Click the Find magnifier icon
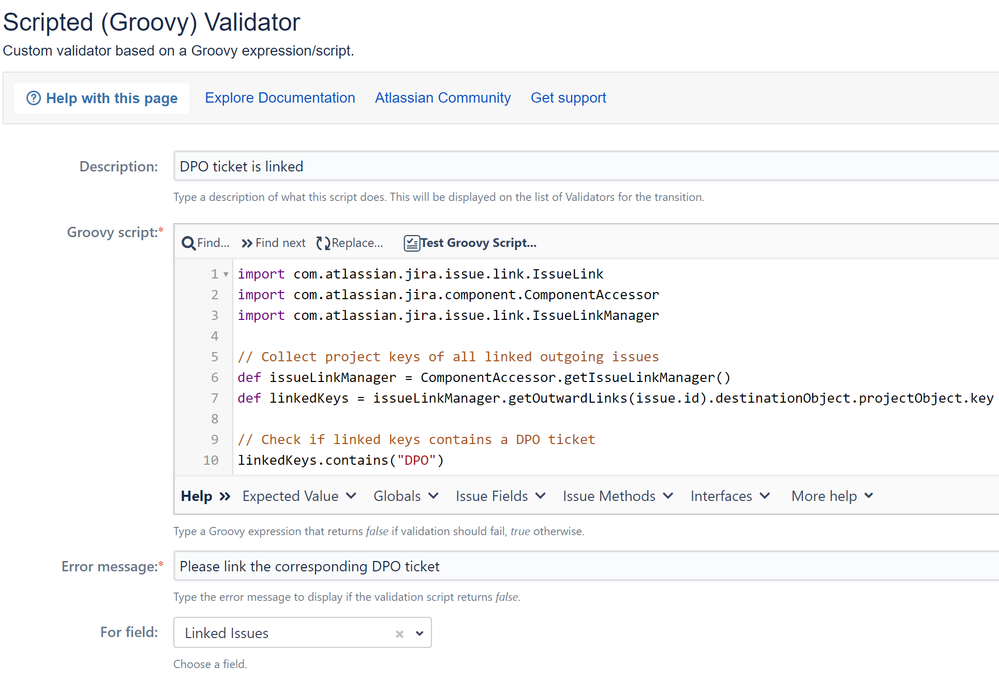 (189, 243)
